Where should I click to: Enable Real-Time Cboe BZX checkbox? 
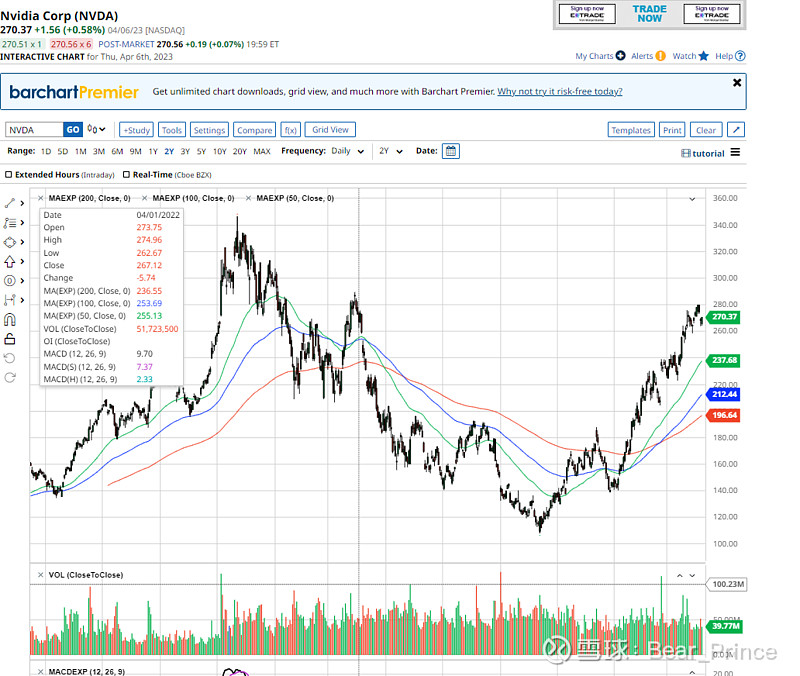tap(126, 174)
